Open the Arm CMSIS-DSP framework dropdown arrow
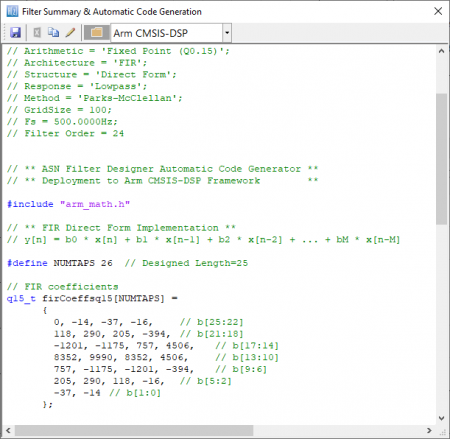 click(x=227, y=33)
